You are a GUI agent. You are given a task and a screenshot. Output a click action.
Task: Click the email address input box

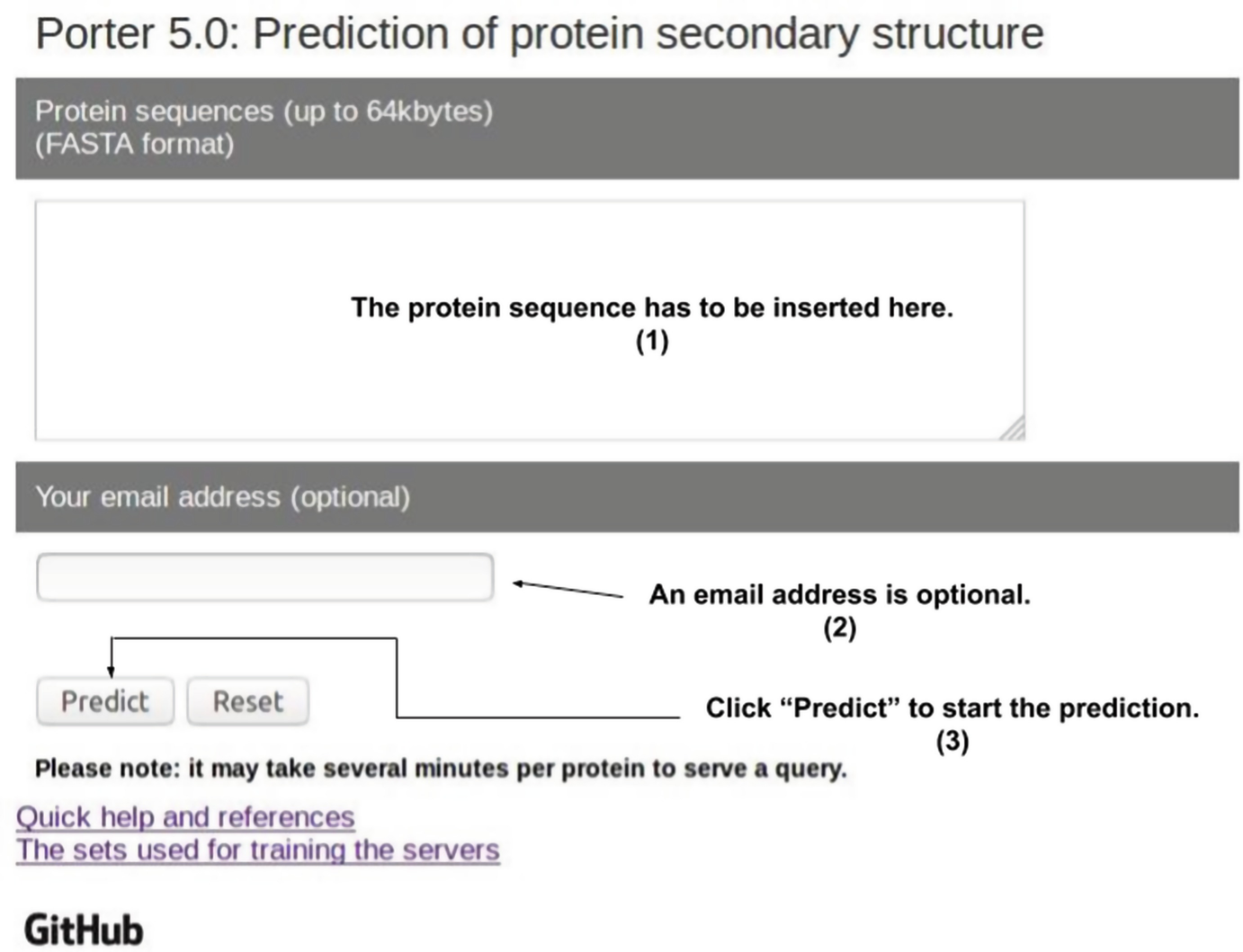[264, 576]
